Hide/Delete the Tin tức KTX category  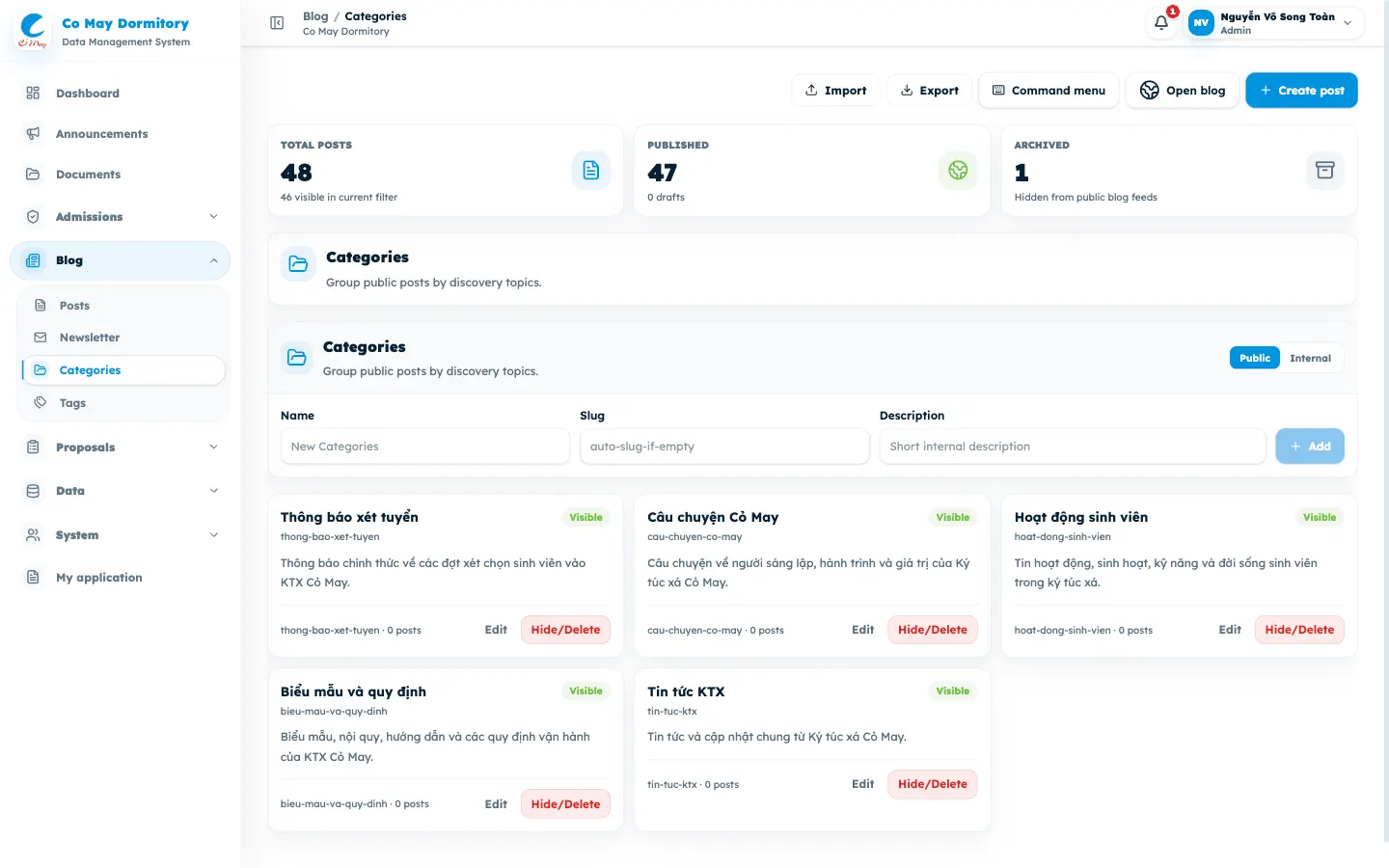[932, 784]
